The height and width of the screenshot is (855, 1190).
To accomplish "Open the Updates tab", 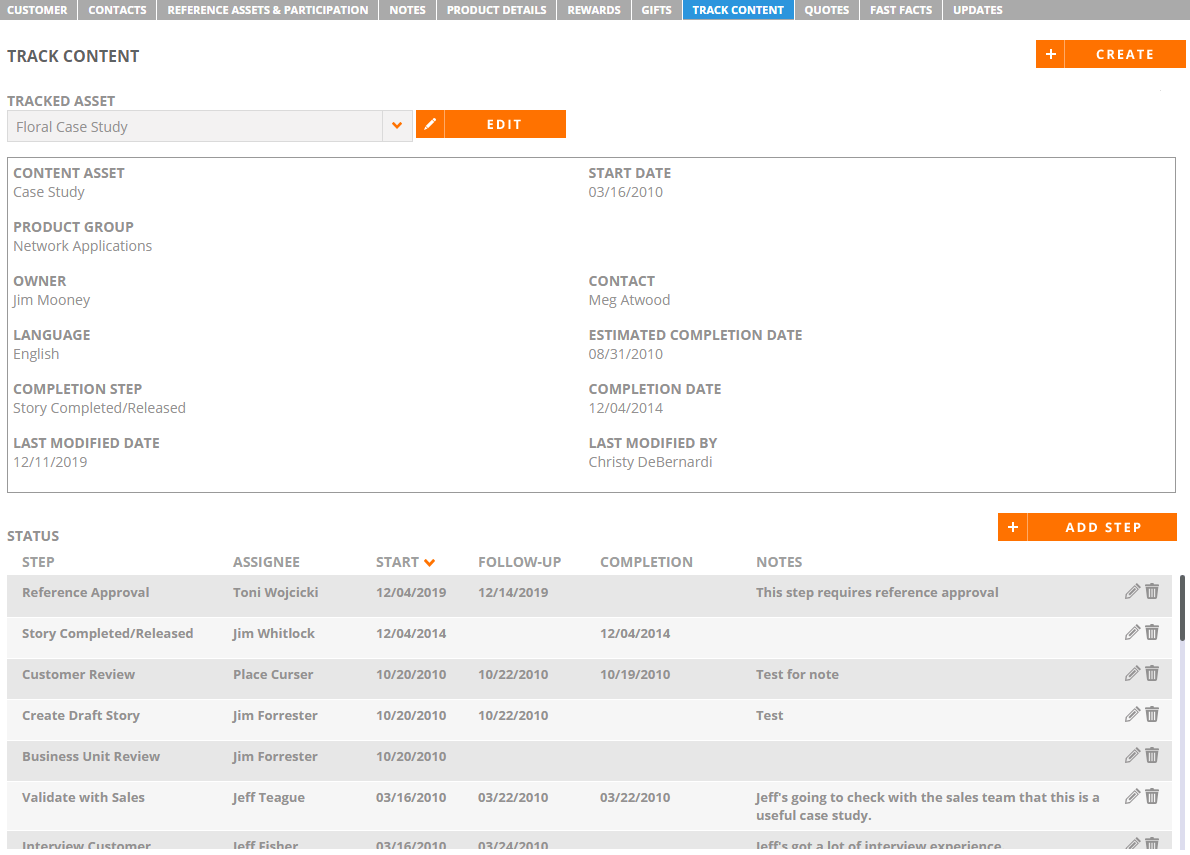I will click(978, 10).
